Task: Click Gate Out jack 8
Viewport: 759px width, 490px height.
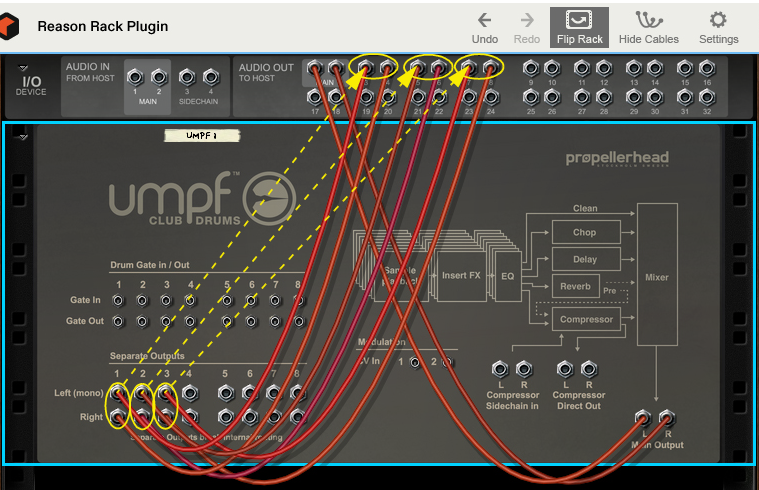Action: click(299, 321)
